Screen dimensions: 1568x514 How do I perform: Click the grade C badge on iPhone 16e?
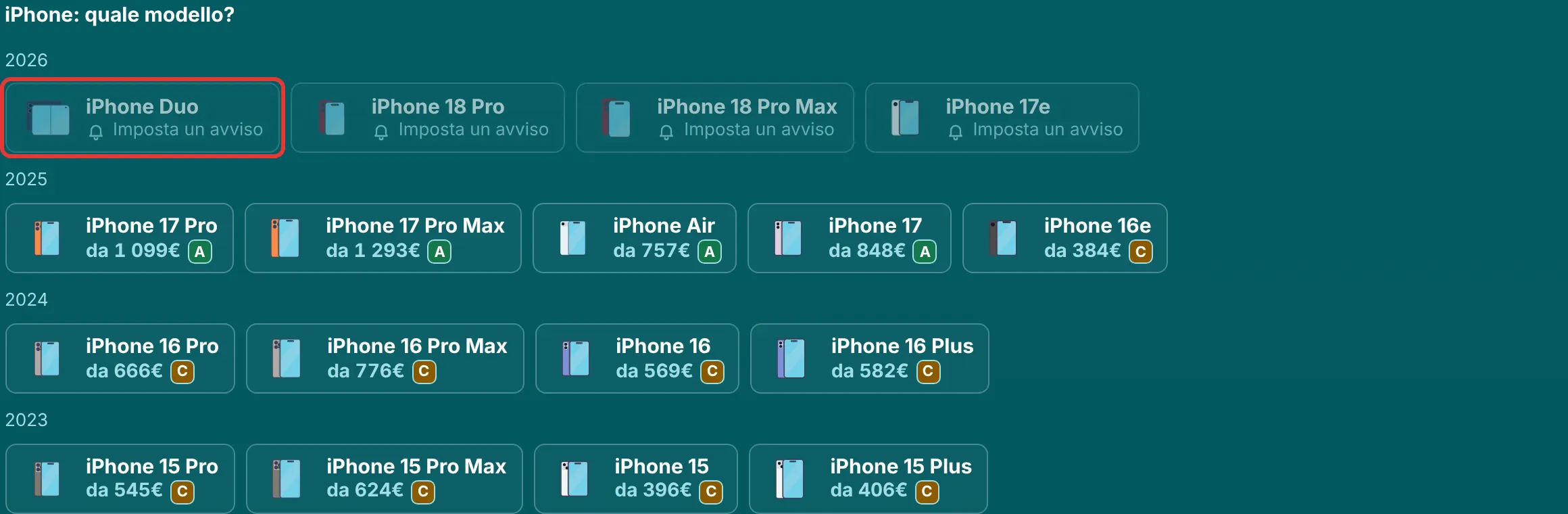tap(1141, 252)
